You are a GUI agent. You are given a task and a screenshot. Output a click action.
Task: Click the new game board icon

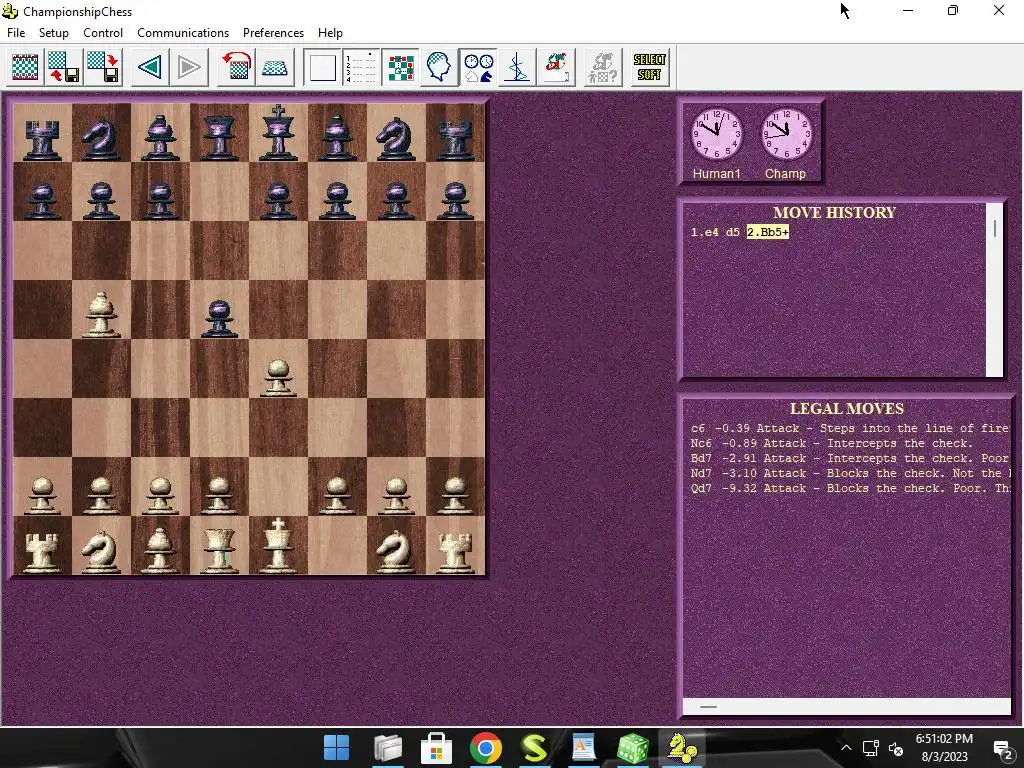(x=25, y=67)
